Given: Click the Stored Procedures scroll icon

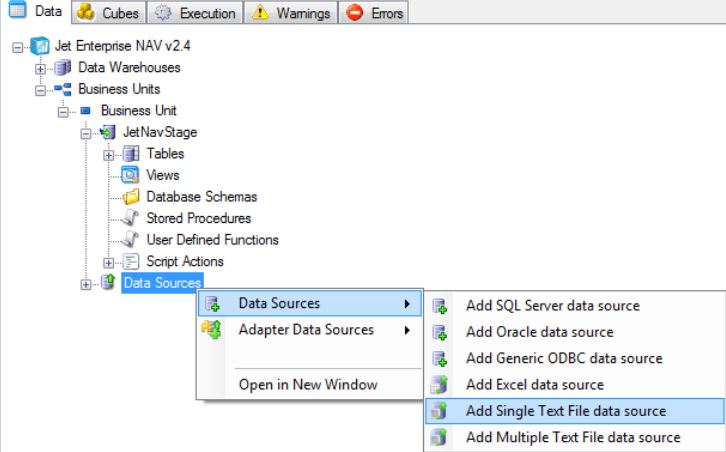Looking at the screenshot, I should (130, 218).
